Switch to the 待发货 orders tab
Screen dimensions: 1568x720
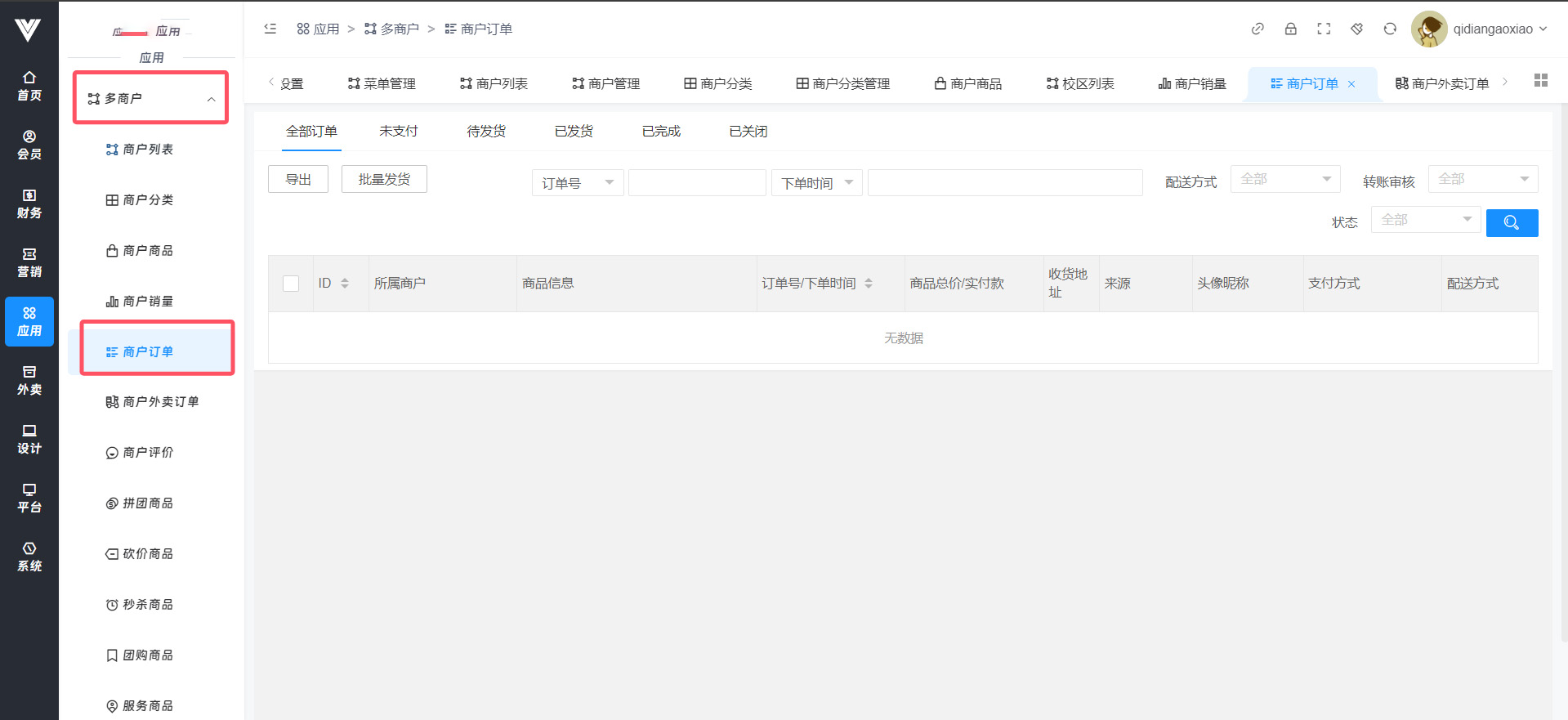[486, 132]
